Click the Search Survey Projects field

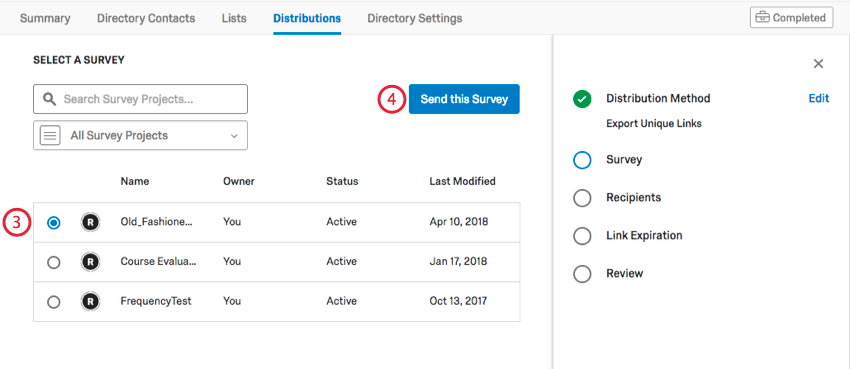[x=140, y=99]
